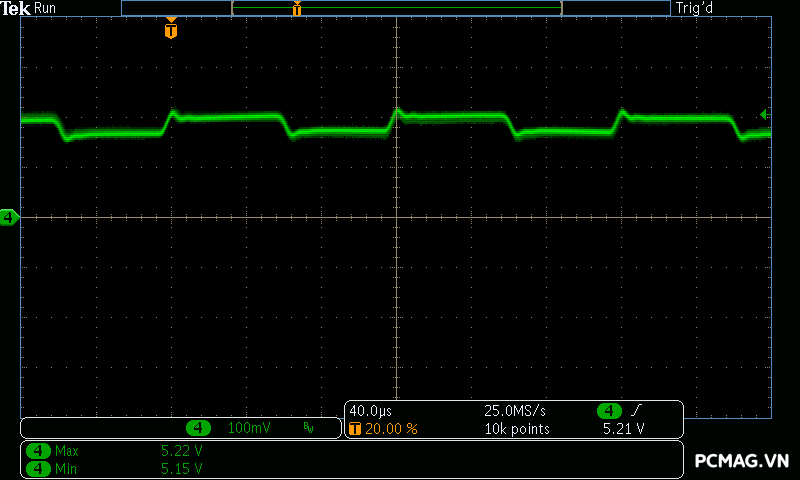Screen dimensions: 800x480
Task: Click the rising edge trigger slope icon
Action: click(x=638, y=411)
